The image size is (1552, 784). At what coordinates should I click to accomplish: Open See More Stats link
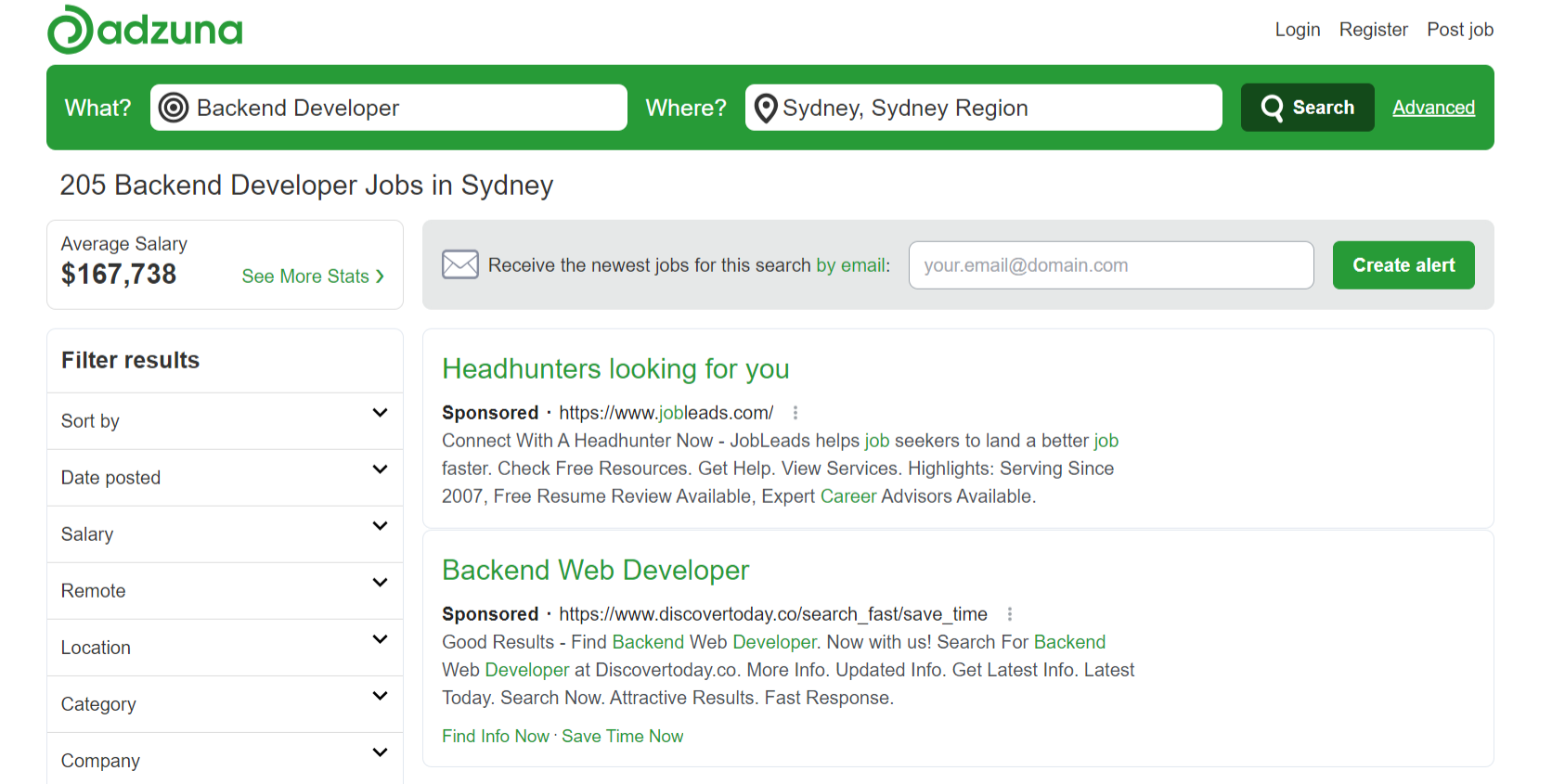(x=313, y=276)
